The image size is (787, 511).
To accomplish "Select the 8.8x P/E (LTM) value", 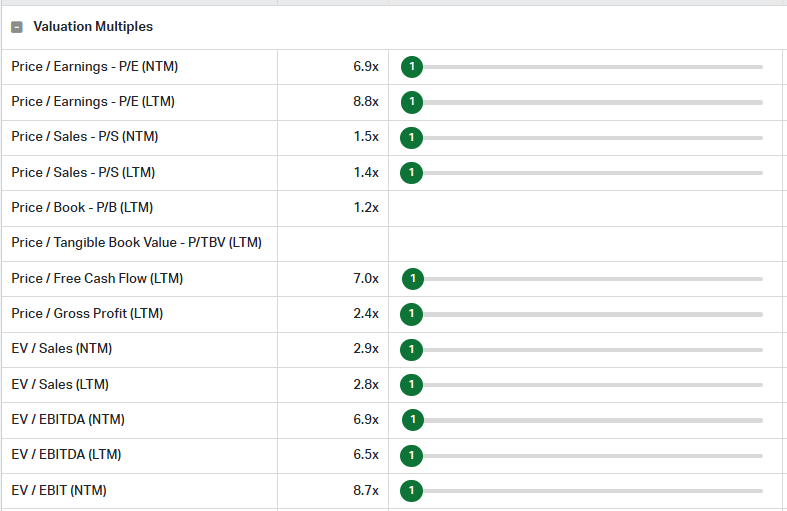I will tap(366, 102).
